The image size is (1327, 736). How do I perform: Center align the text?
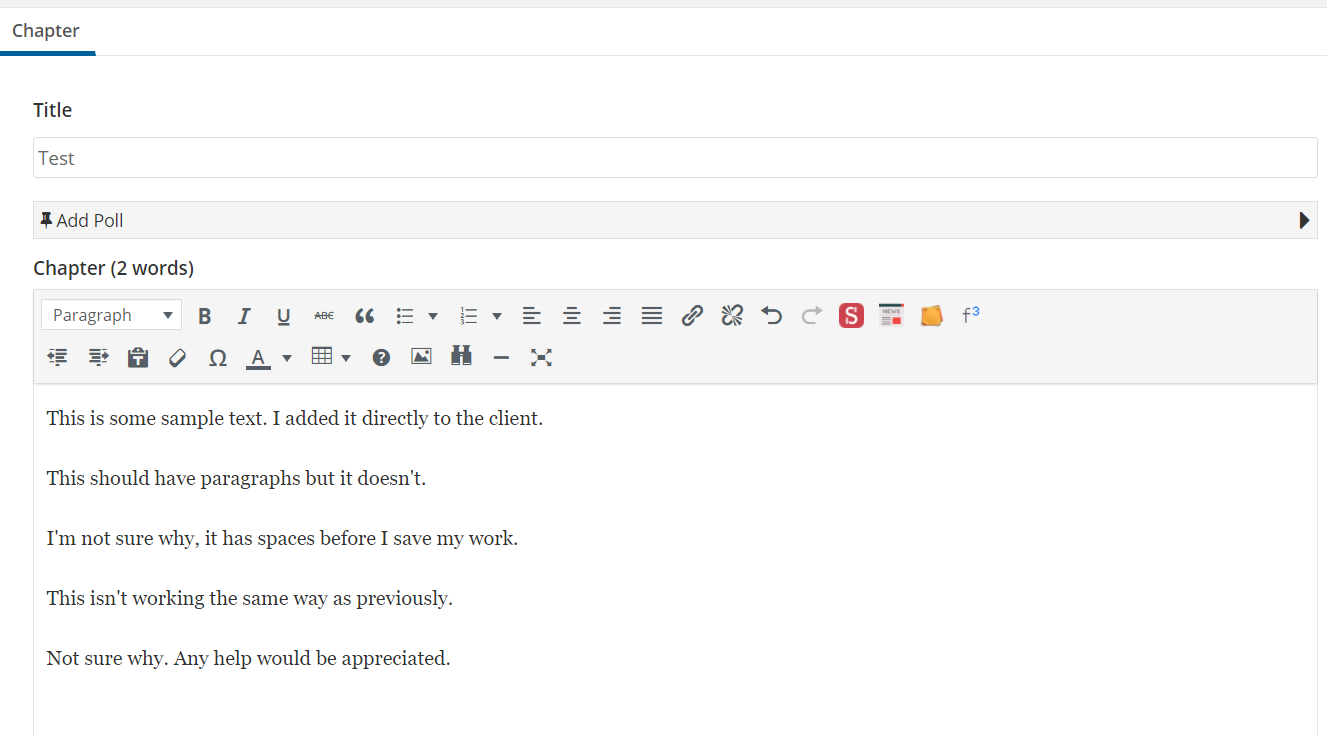572,316
